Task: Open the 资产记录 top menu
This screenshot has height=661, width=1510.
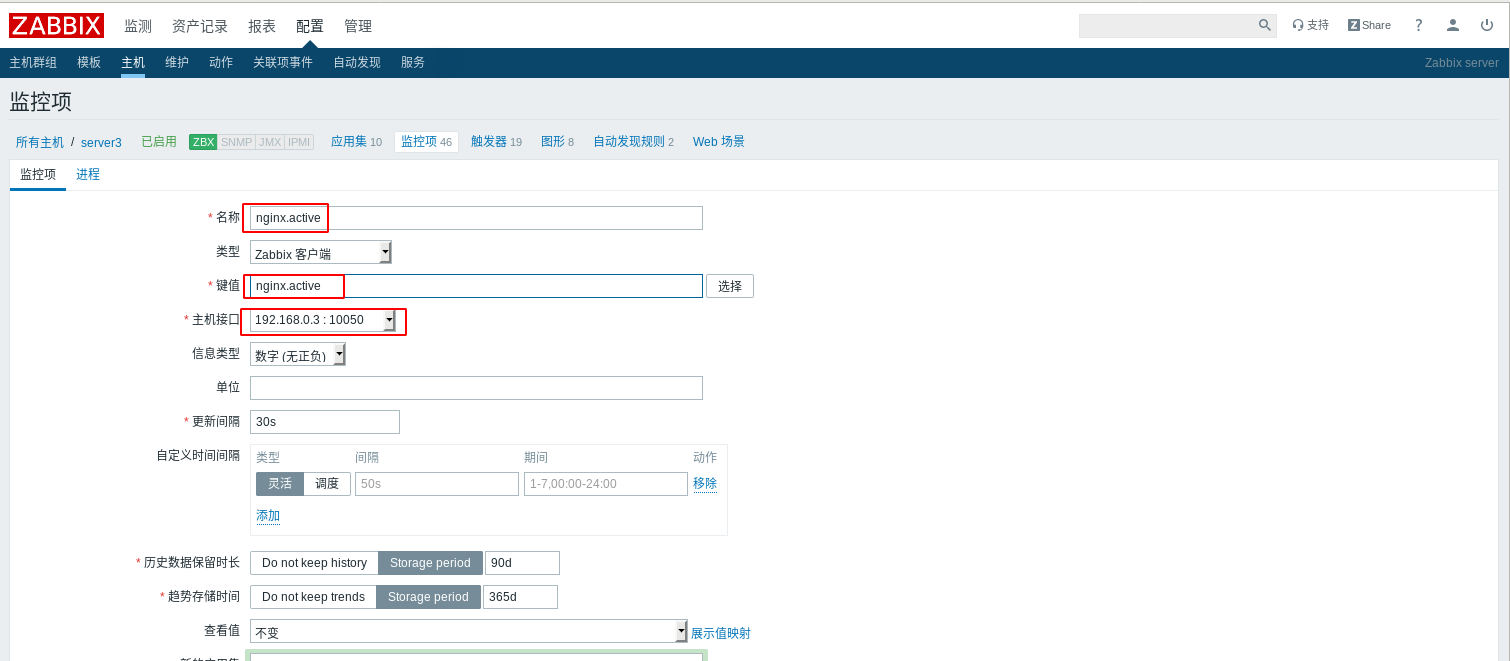Action: (200, 26)
